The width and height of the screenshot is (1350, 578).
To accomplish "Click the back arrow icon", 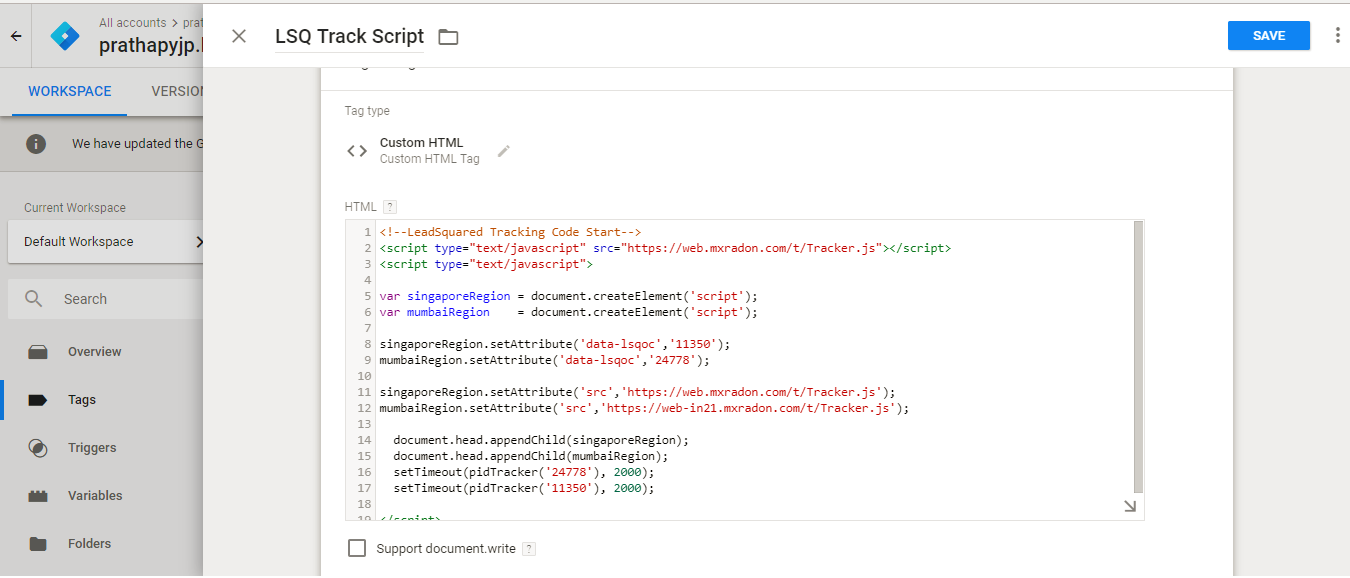I will point(16,36).
